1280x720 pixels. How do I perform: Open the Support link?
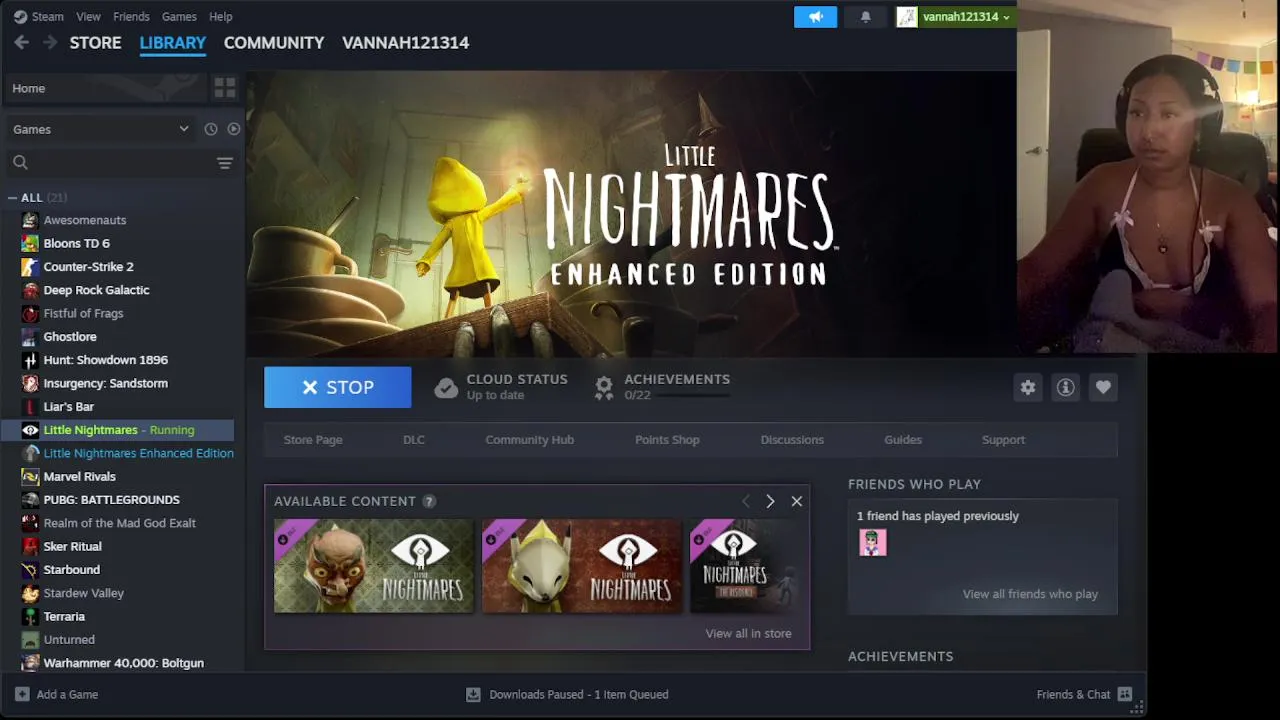pyautogui.click(x=1003, y=439)
